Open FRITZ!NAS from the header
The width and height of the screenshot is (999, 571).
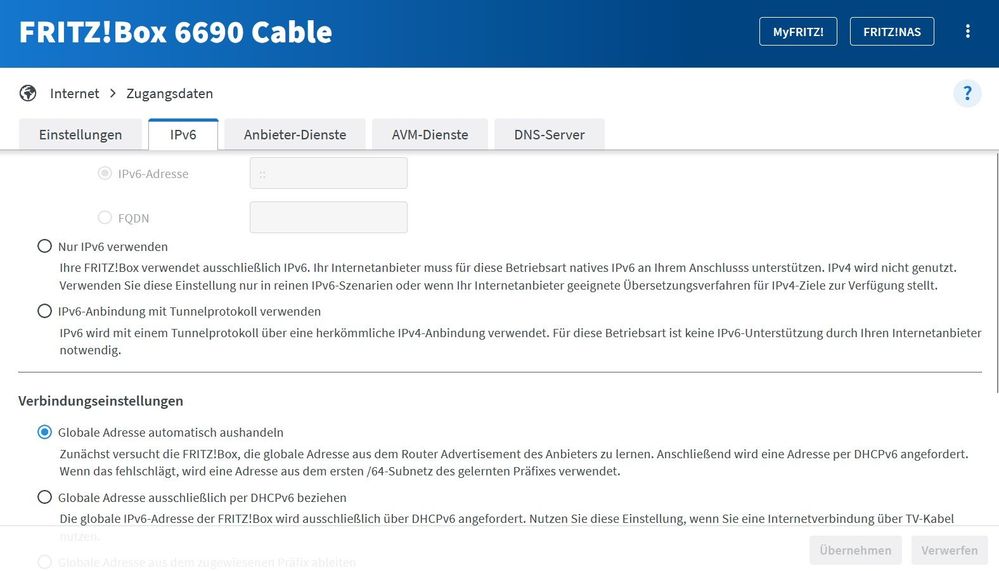(x=892, y=32)
